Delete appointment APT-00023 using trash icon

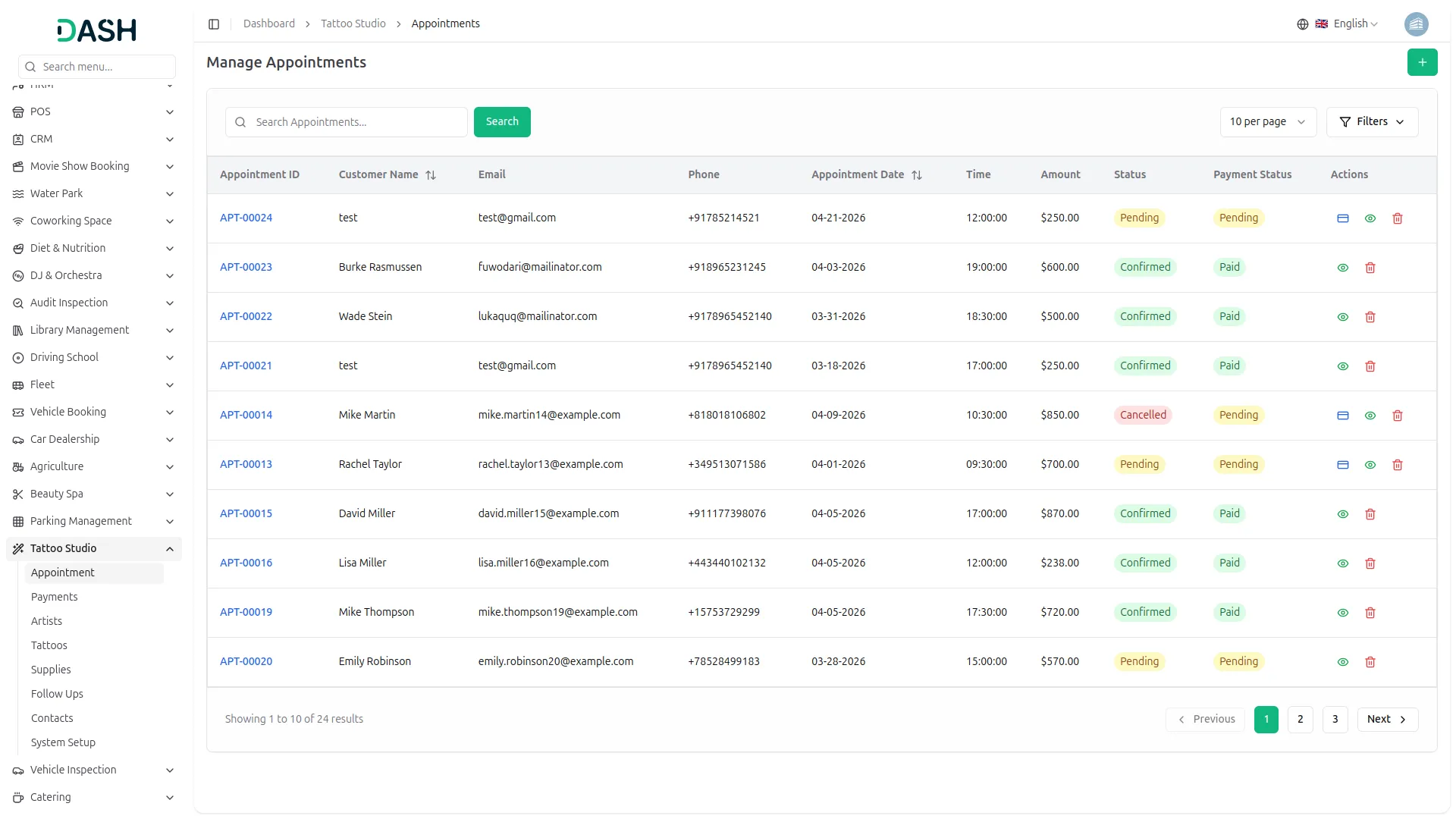pyautogui.click(x=1370, y=268)
